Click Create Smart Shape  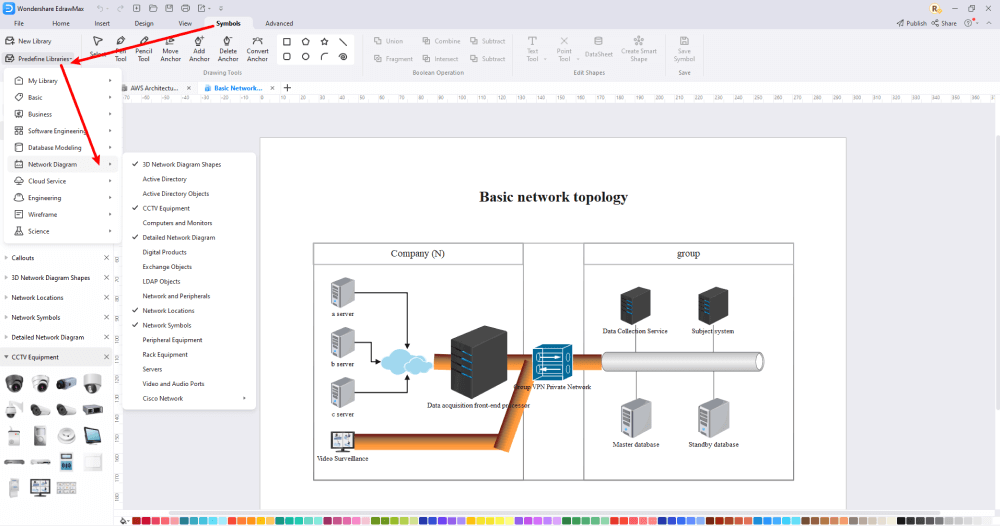[x=638, y=49]
